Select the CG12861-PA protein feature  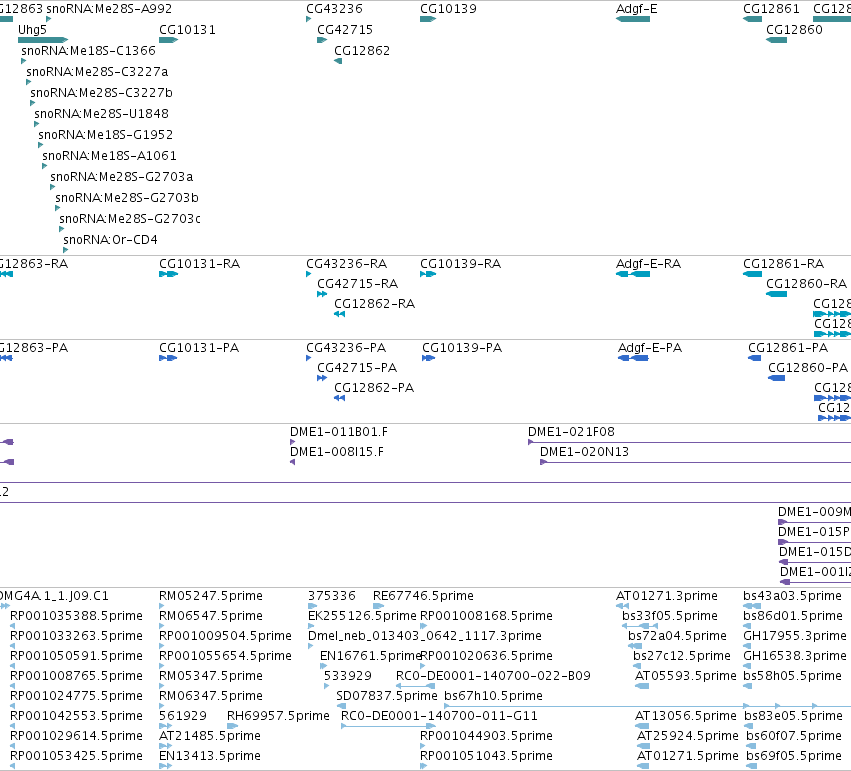pyautogui.click(x=755, y=358)
